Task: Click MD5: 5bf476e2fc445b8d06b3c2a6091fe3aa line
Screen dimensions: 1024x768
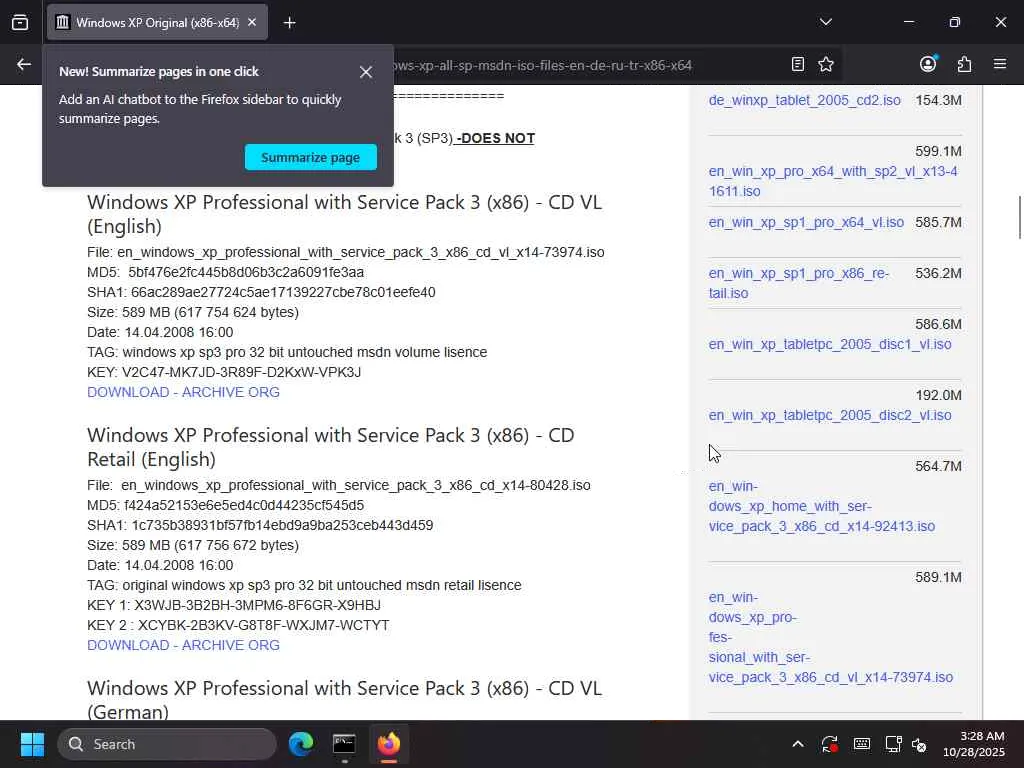Action: pyautogui.click(x=225, y=272)
